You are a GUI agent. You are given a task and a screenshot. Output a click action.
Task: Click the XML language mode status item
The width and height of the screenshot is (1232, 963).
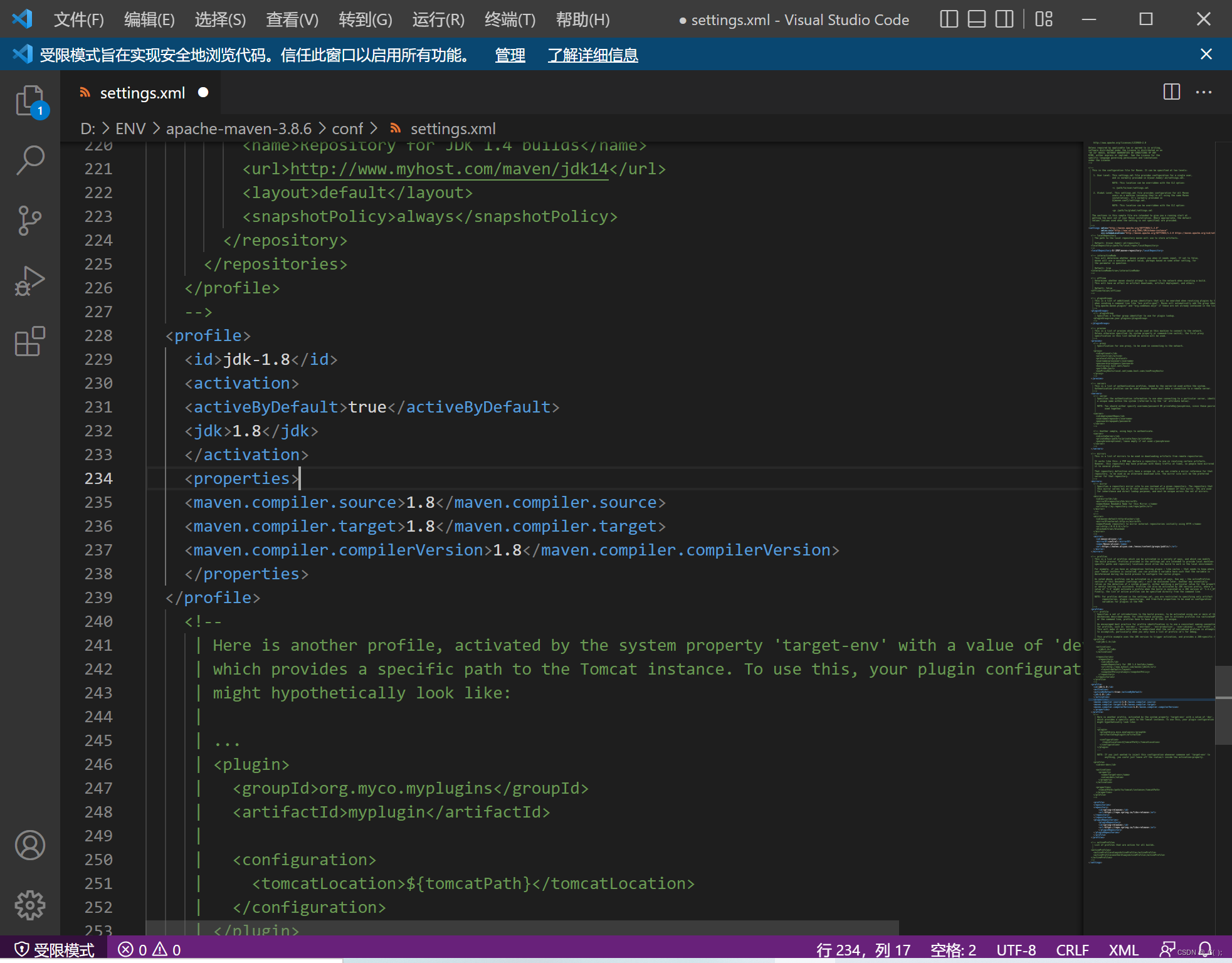coord(1124,950)
